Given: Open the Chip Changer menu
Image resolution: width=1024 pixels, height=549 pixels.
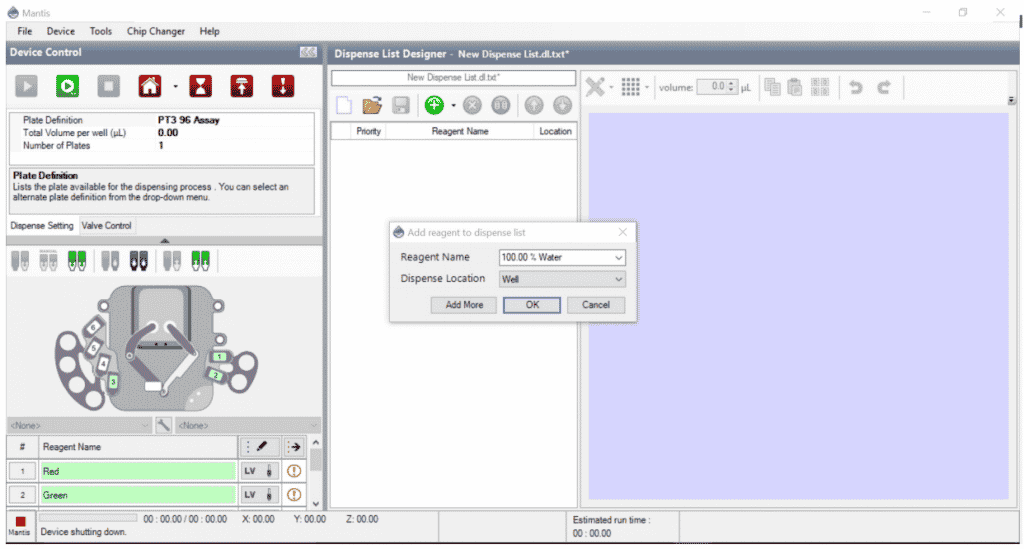Looking at the screenshot, I should coord(155,31).
